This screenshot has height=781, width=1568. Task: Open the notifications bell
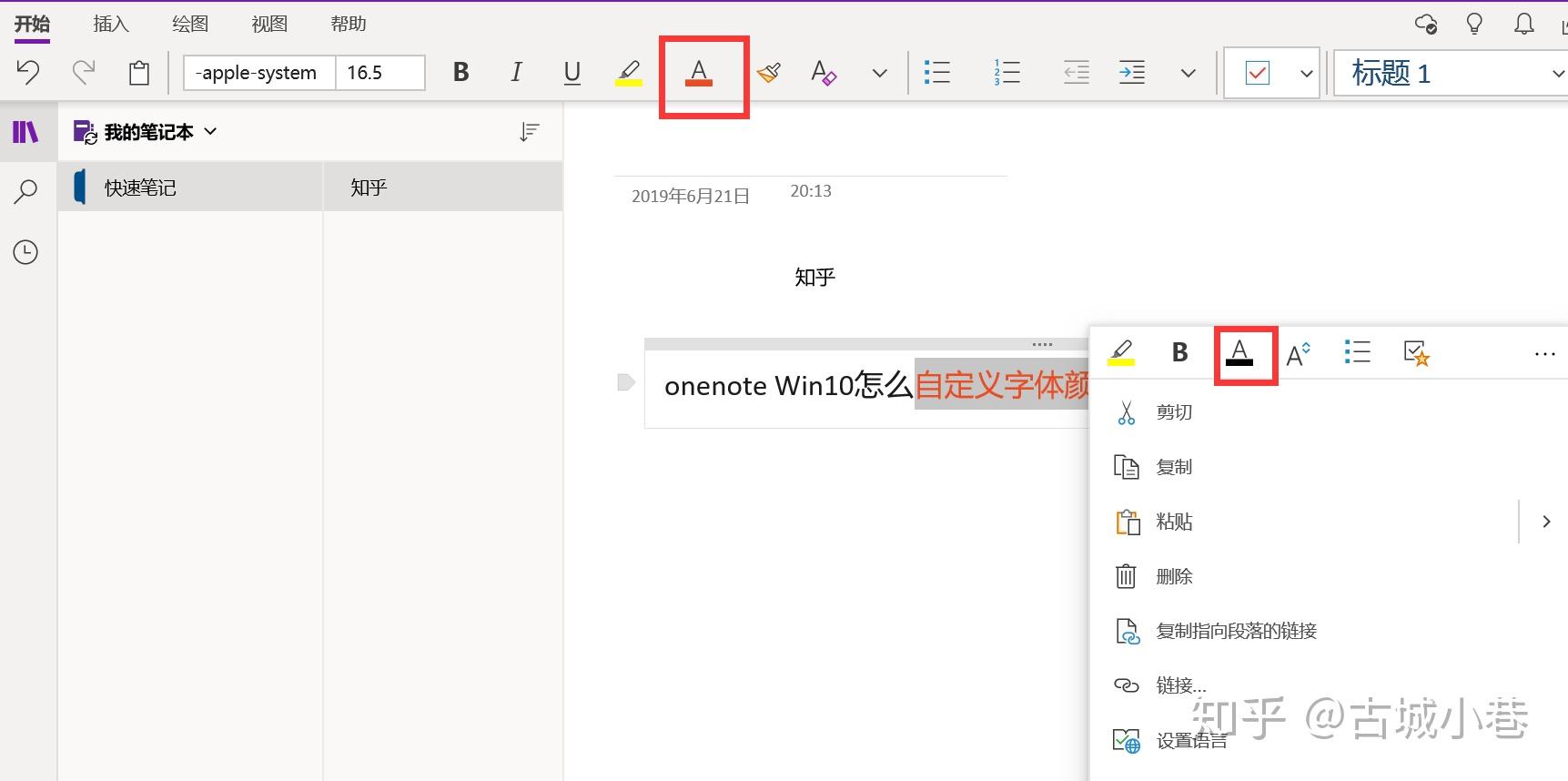(1523, 24)
